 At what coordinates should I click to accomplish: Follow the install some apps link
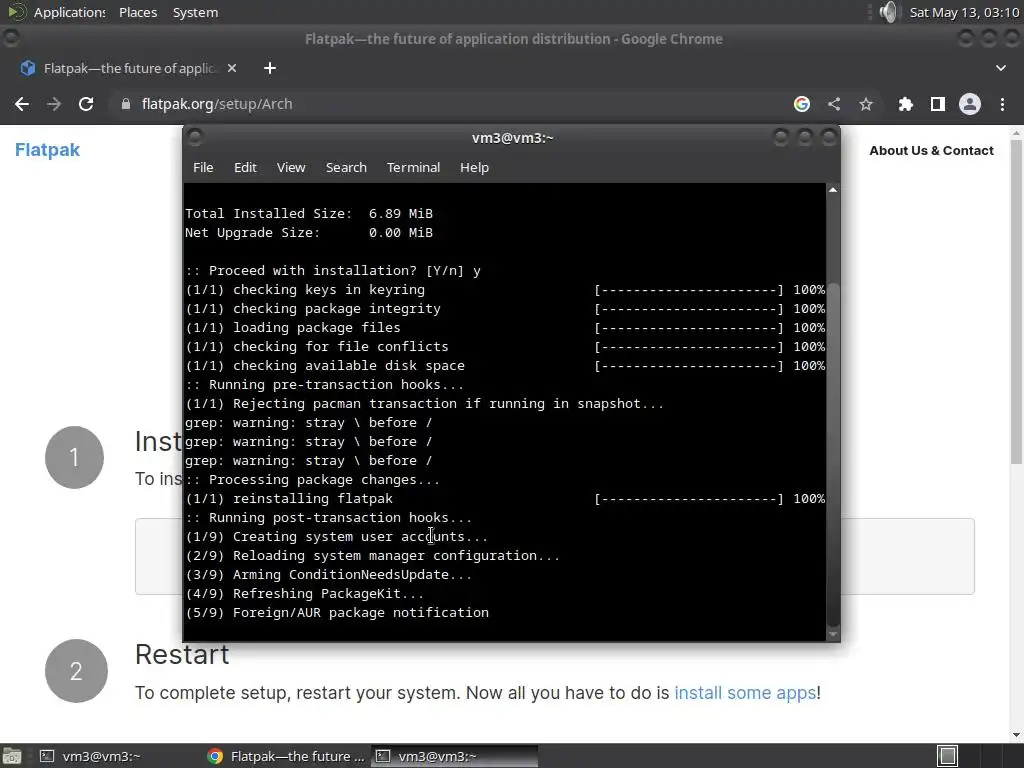[745, 692]
